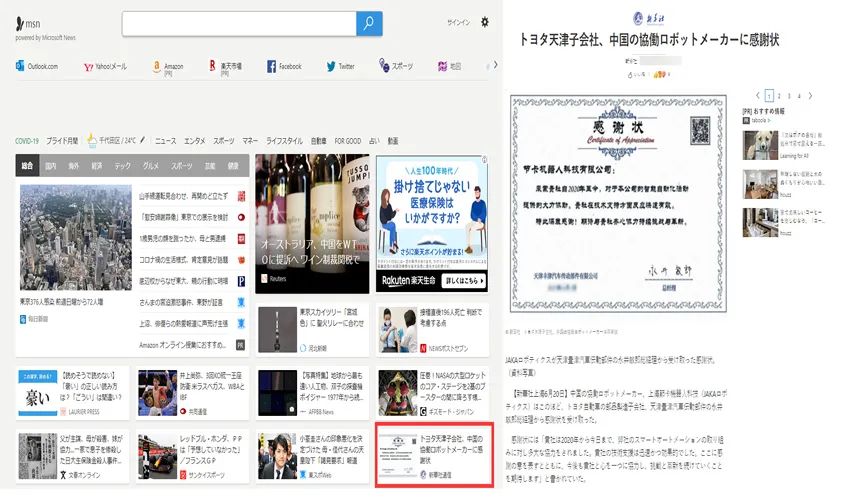Open the Outlook.com shortcut

point(37,67)
